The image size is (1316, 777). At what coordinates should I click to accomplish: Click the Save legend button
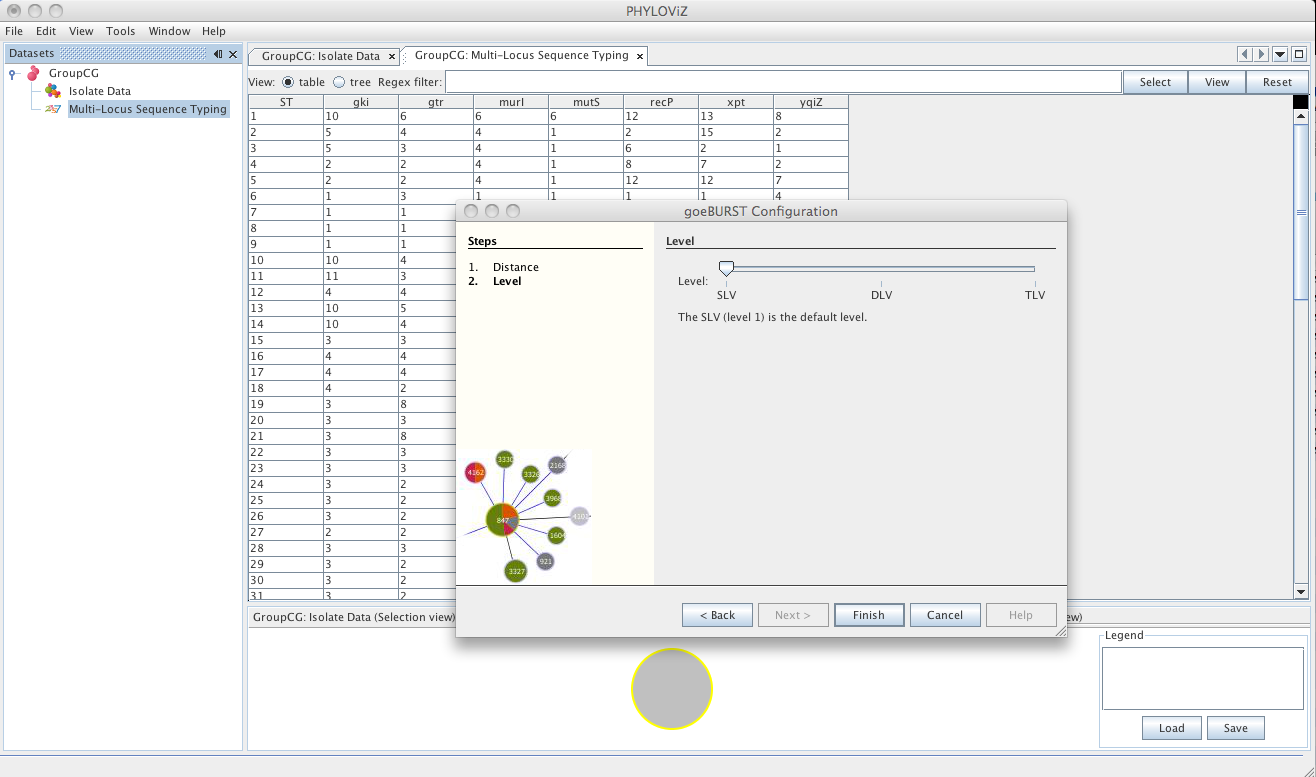[x=1236, y=728]
